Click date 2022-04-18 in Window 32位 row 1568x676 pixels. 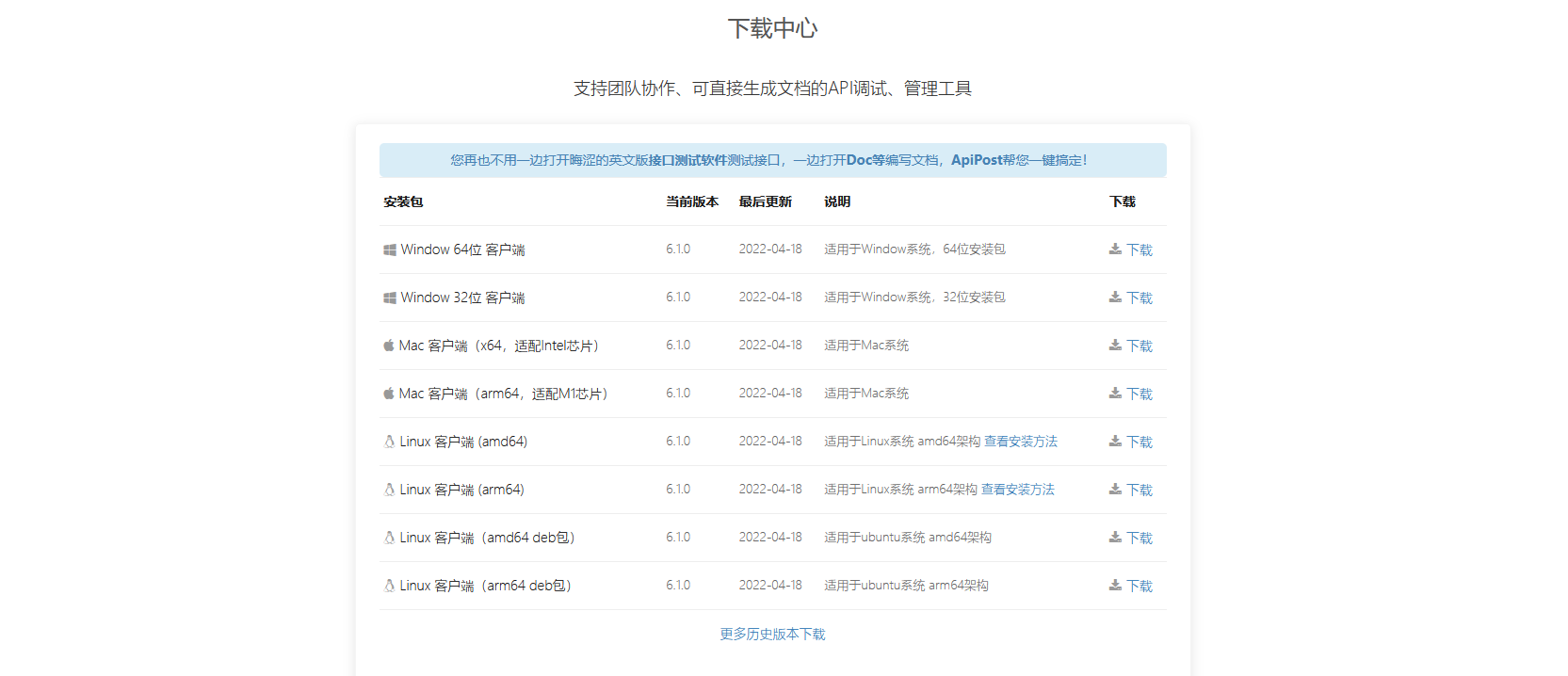click(770, 298)
